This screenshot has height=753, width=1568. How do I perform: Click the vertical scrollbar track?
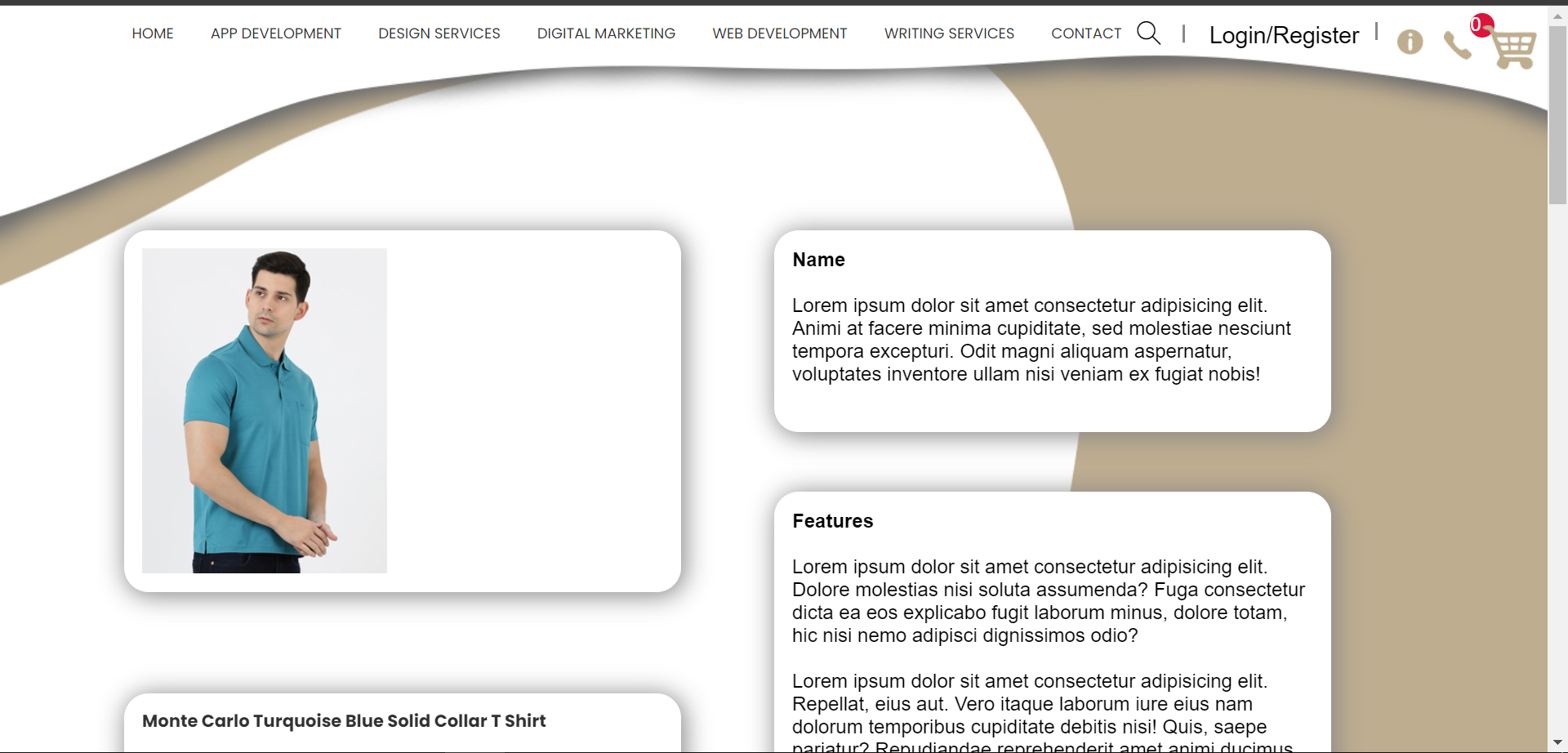pos(1558,408)
